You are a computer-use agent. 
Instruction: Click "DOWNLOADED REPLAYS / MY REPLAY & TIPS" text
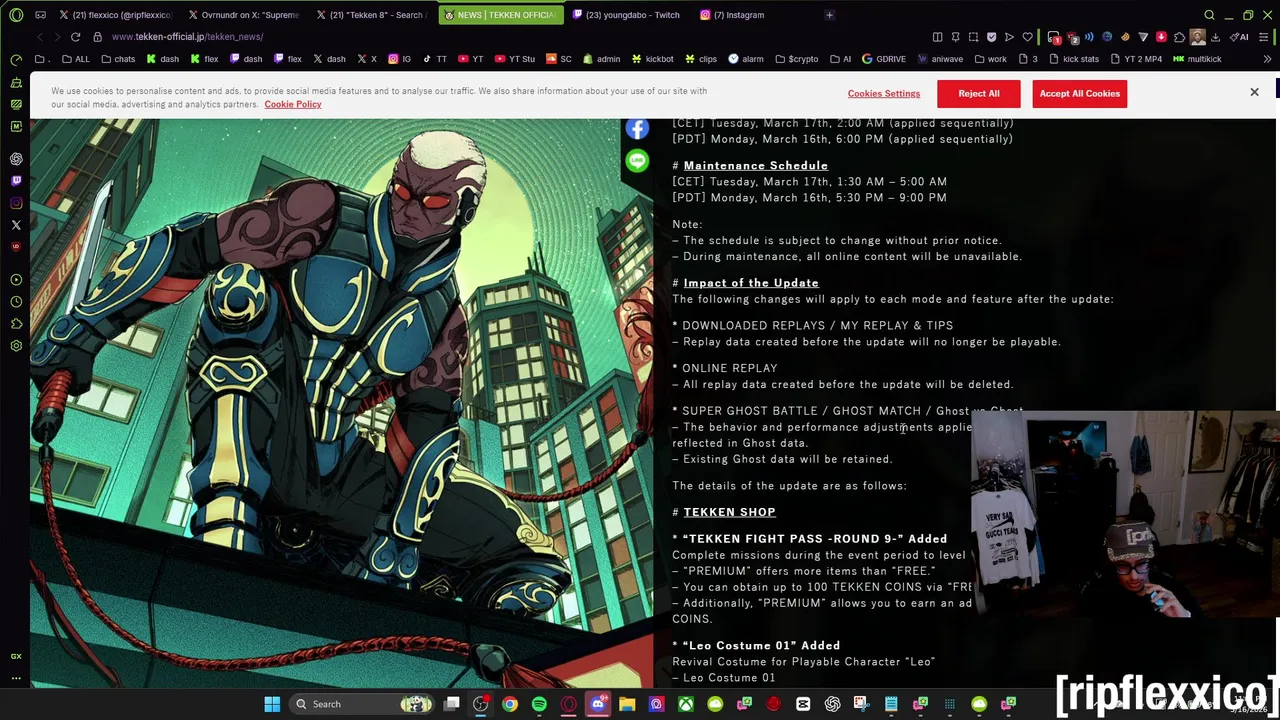coord(817,326)
